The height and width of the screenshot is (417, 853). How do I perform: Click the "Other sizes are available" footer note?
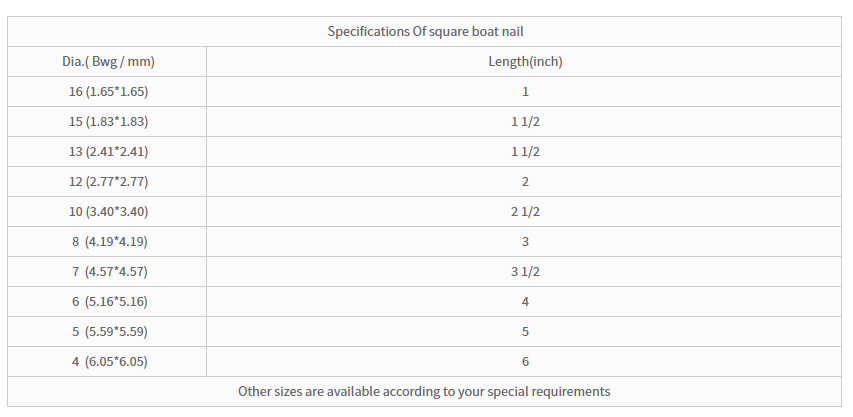(424, 391)
